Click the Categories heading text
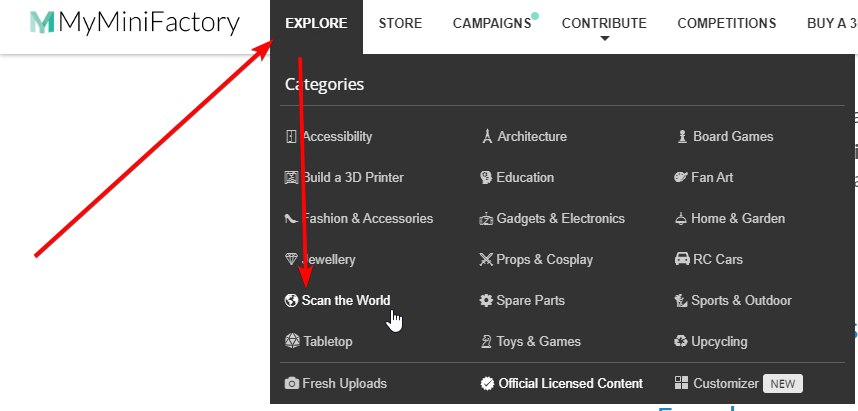 [x=324, y=84]
